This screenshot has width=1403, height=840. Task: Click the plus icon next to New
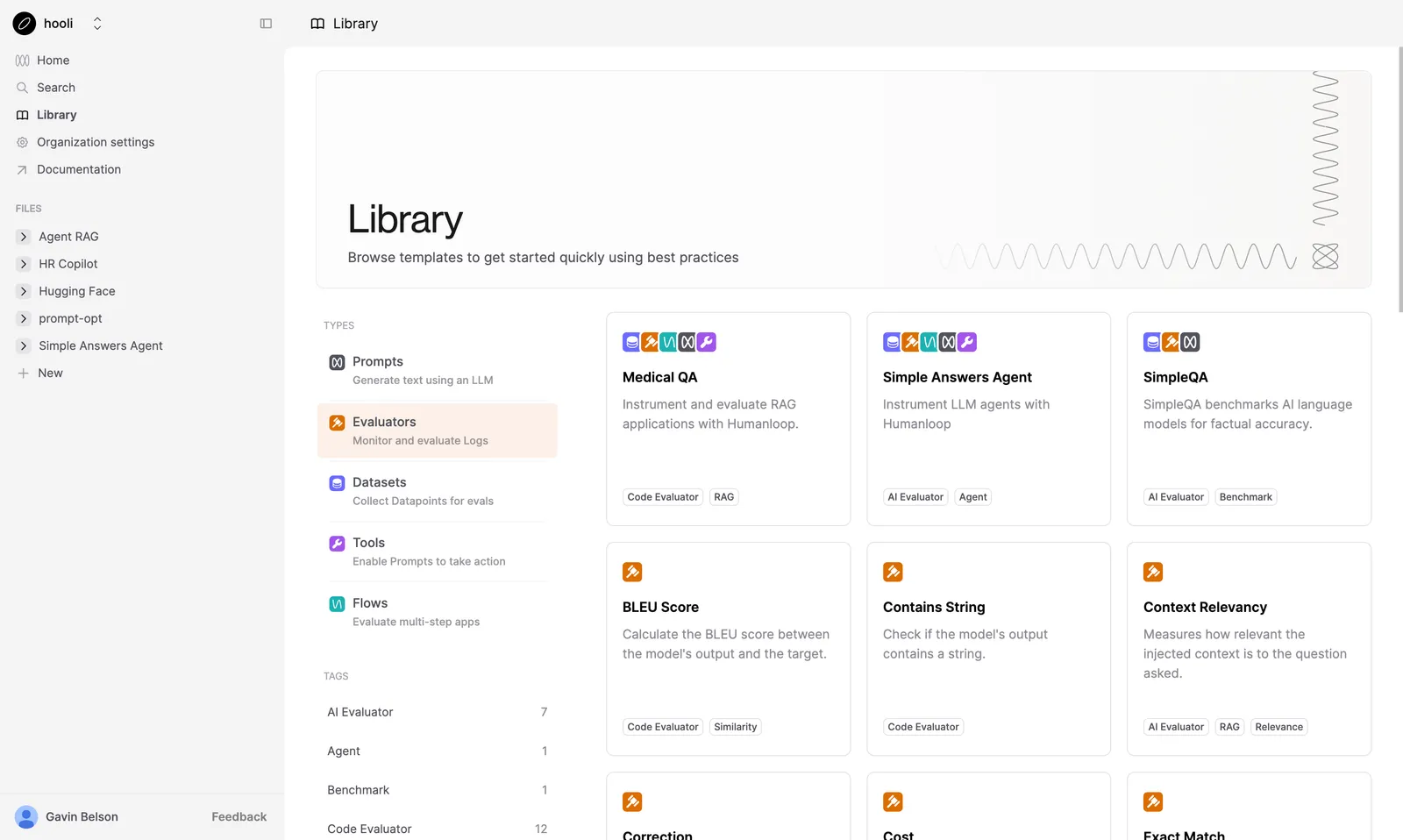tap(24, 374)
